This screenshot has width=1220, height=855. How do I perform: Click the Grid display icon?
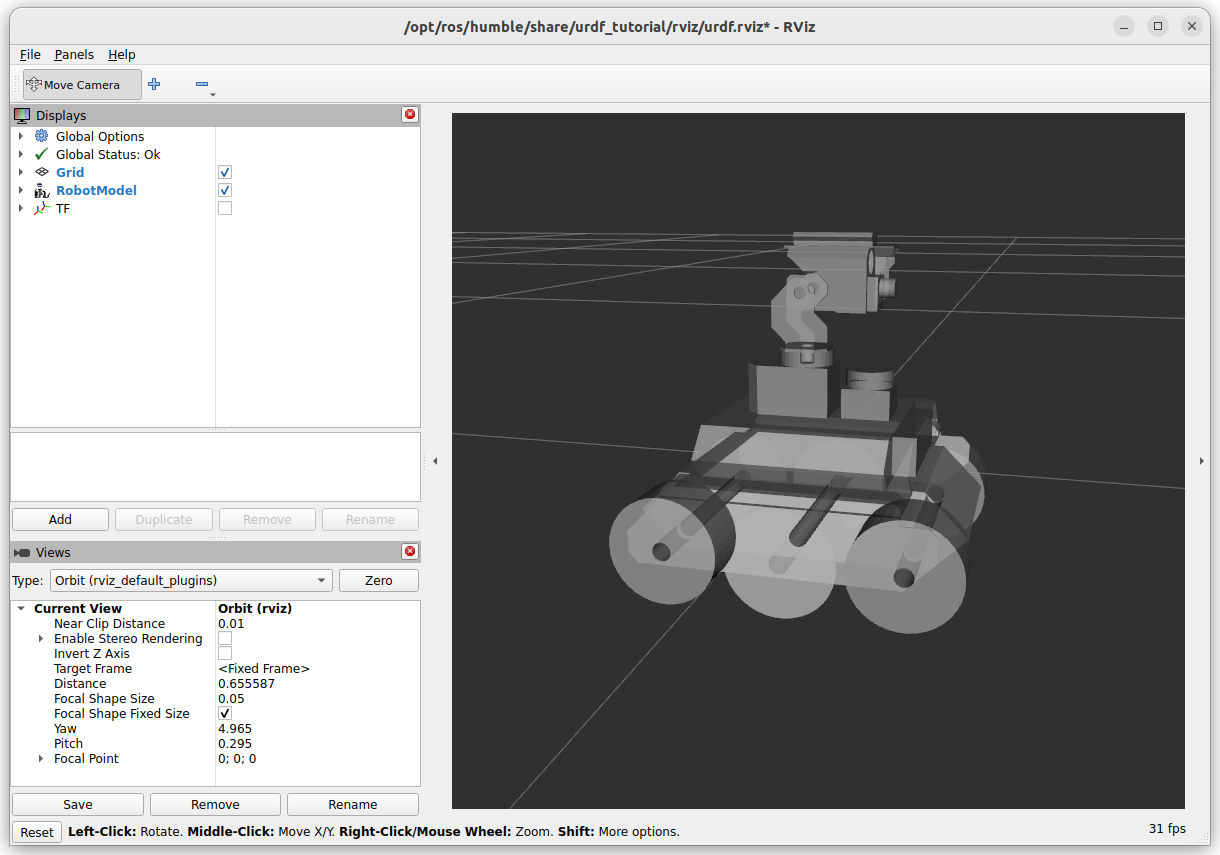[x=41, y=172]
